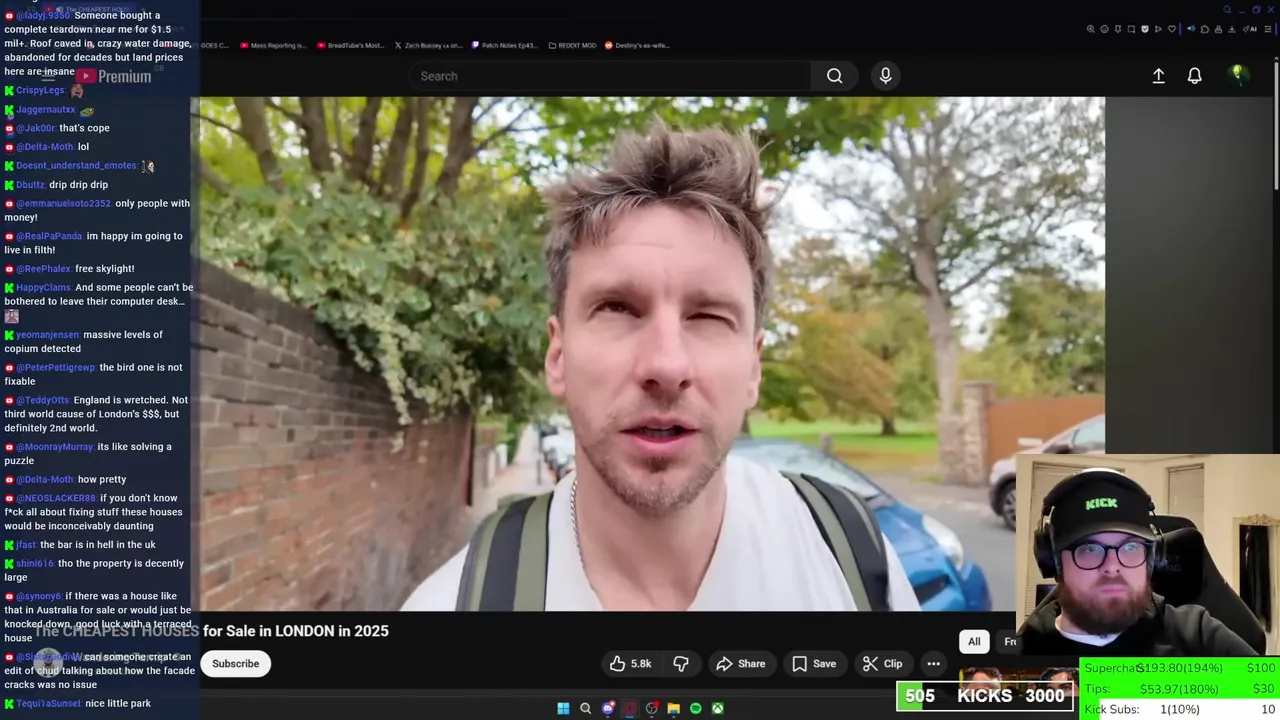This screenshot has height=720, width=1280.
Task: Click the Kick Subs goal row
Action: tap(1180, 709)
